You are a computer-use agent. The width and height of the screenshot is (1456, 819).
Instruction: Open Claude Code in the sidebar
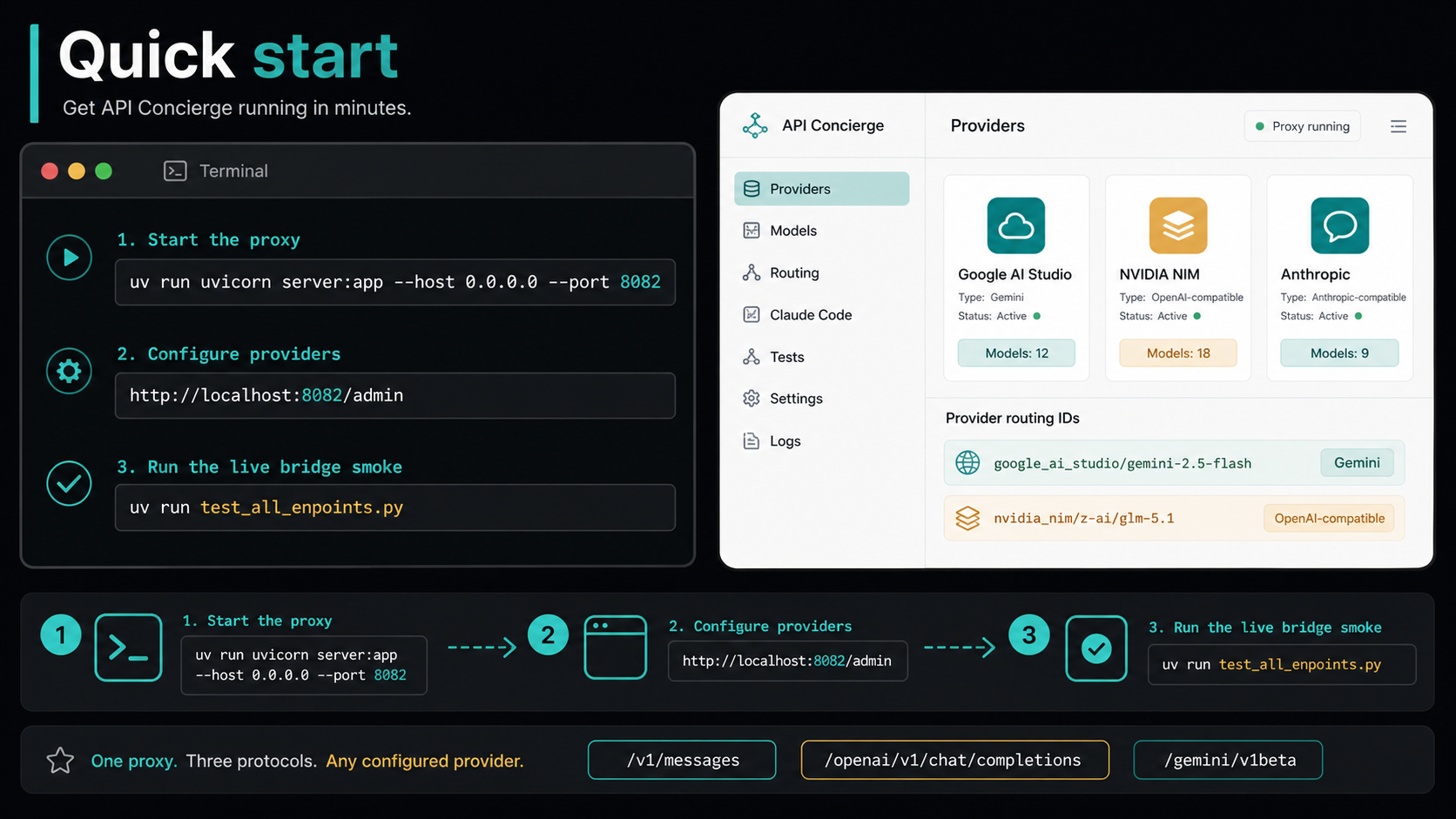[x=822, y=314]
